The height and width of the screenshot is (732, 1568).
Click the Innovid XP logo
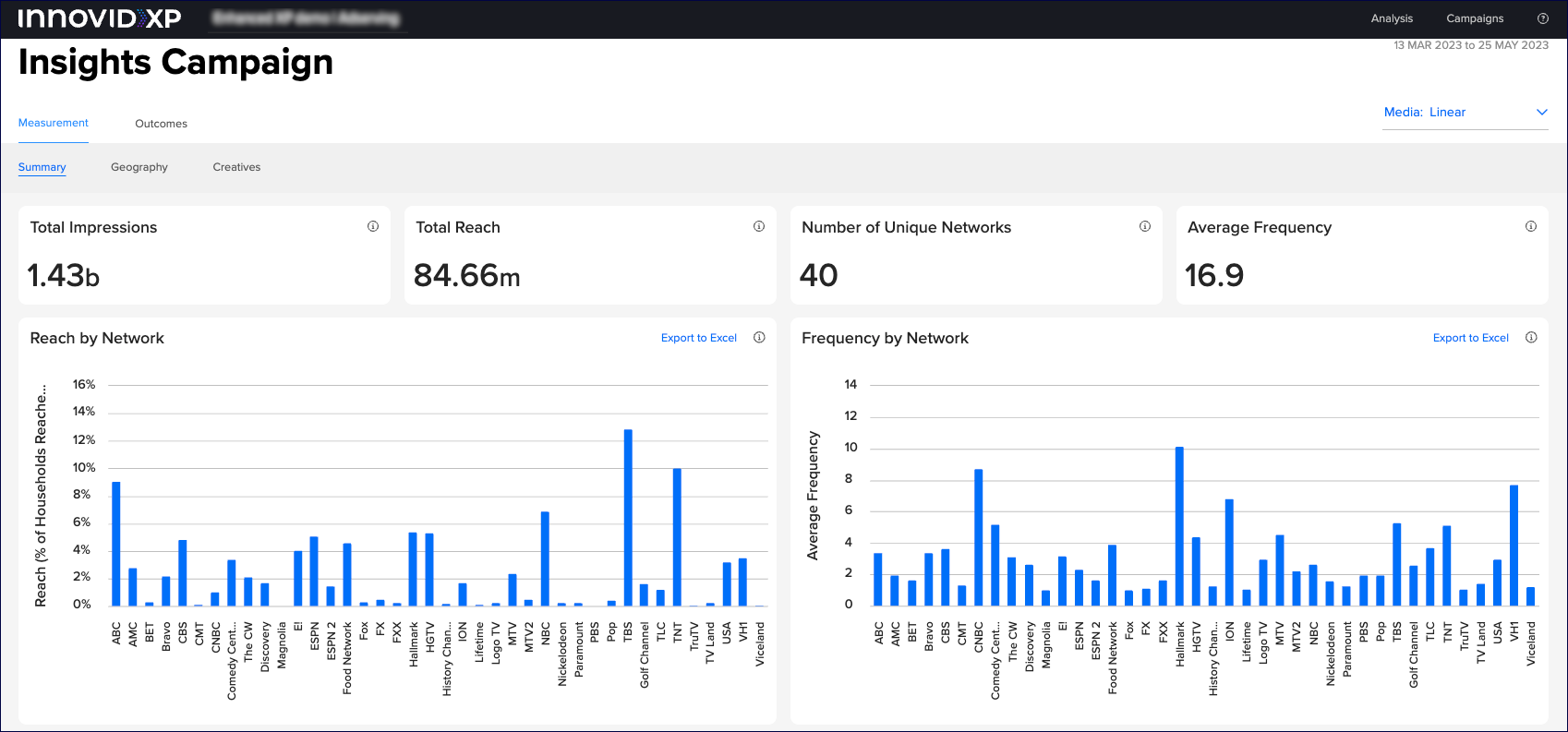100,18
